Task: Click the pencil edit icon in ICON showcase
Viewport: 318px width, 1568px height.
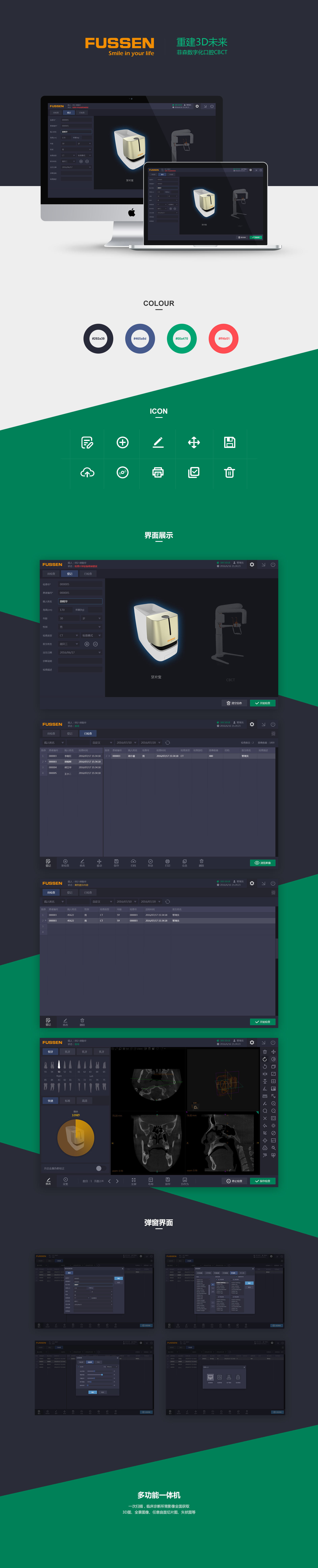Action: 158,443
